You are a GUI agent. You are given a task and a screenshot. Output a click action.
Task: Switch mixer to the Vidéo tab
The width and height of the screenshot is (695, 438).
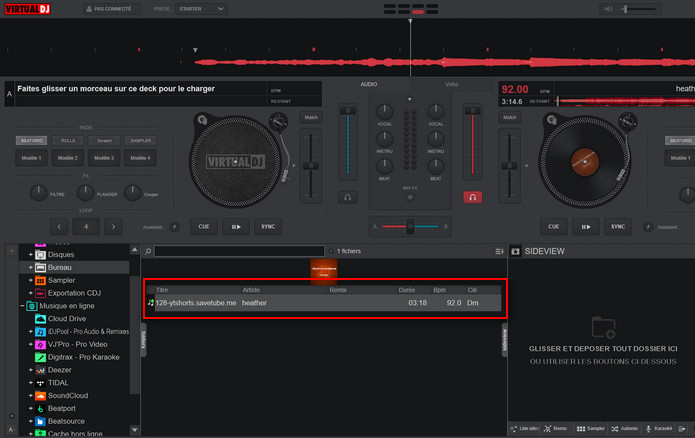(x=452, y=84)
